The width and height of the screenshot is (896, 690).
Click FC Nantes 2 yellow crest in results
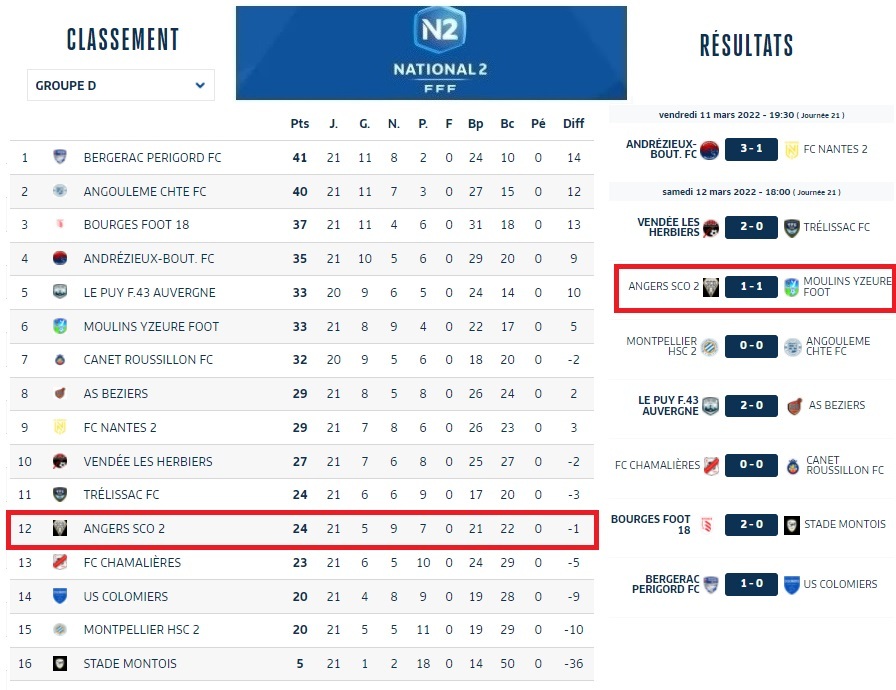[792, 150]
